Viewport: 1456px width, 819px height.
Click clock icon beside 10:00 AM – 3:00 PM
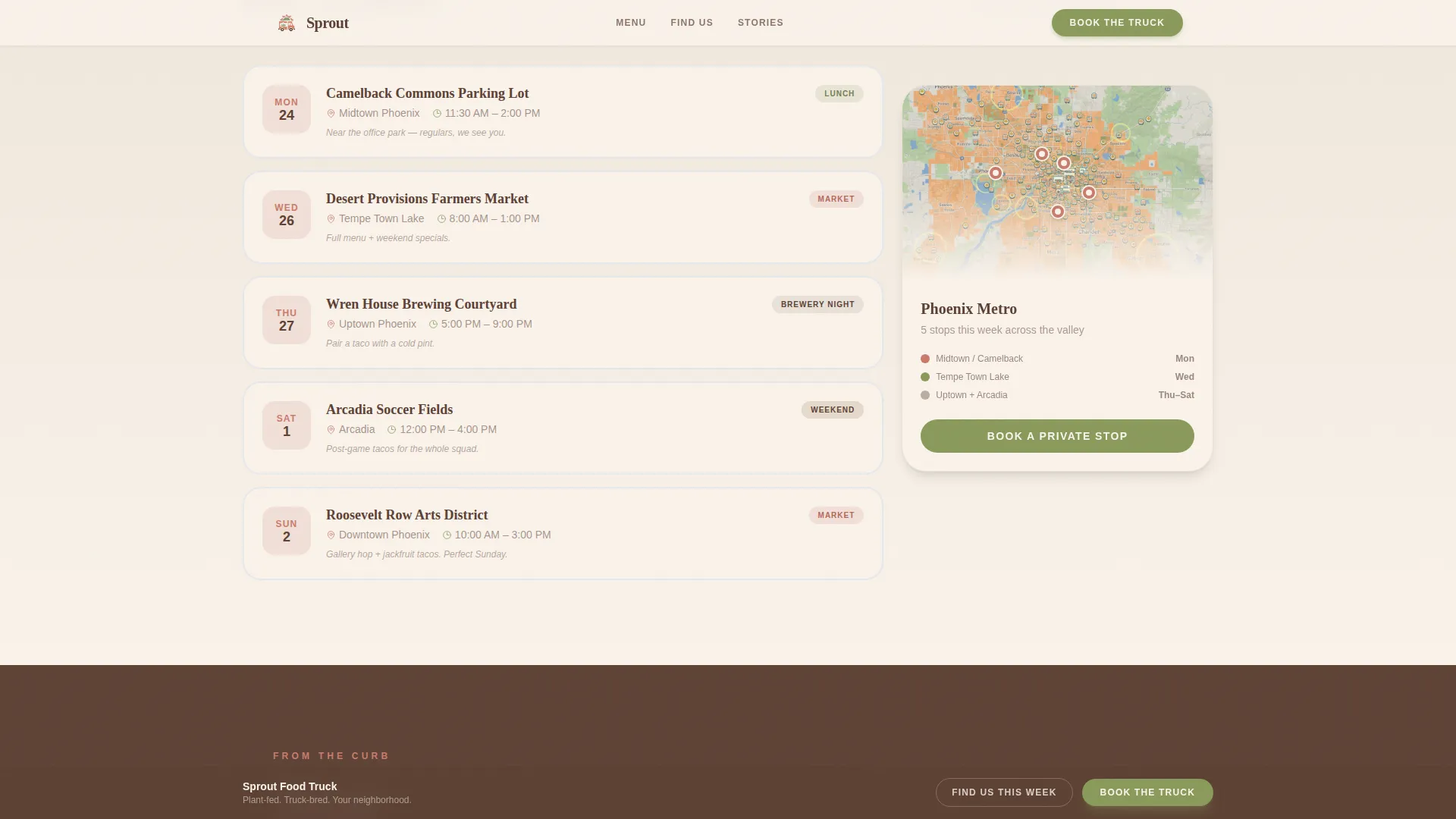coord(447,535)
